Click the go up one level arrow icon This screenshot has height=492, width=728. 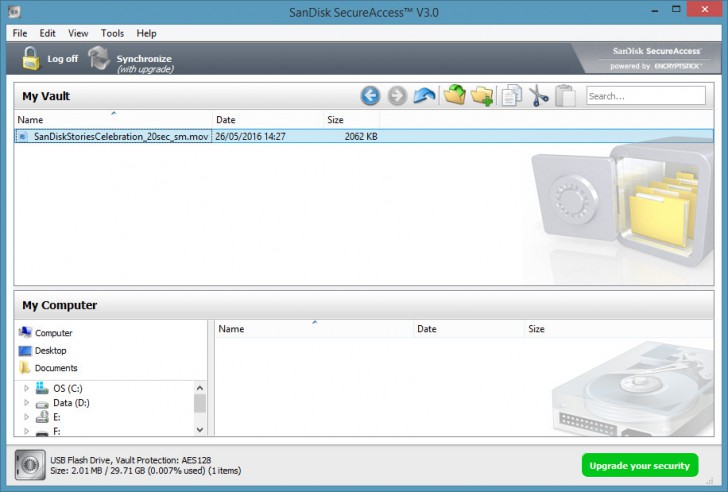424,96
